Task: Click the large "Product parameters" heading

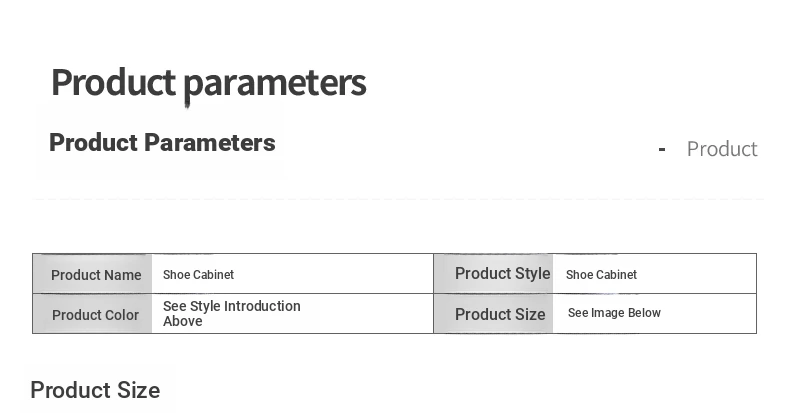Action: click(208, 82)
